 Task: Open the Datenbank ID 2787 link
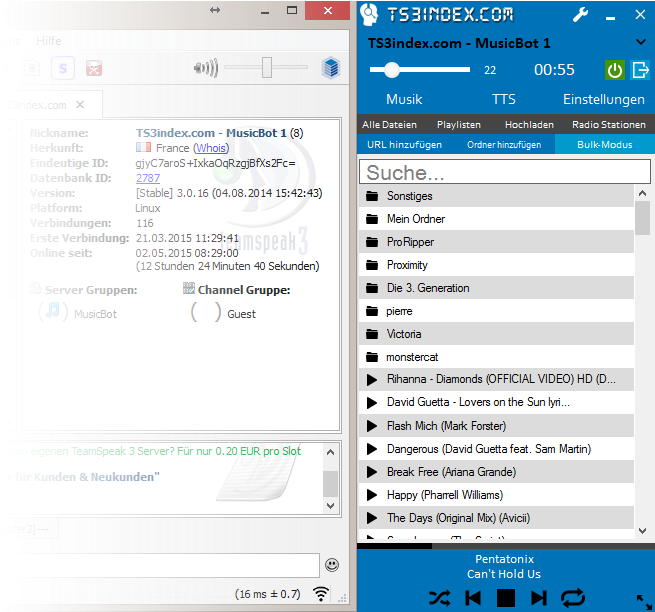click(148, 178)
